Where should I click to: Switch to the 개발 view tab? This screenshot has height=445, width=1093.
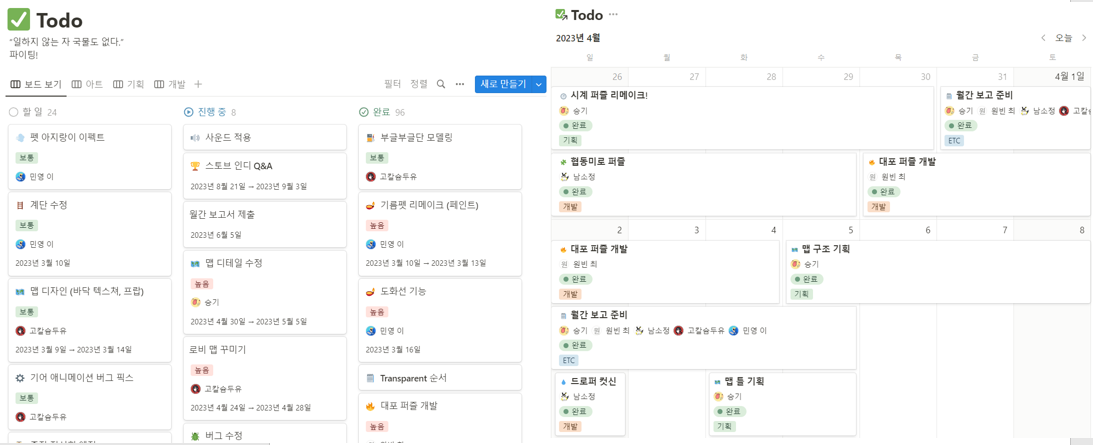pyautogui.click(x=170, y=84)
